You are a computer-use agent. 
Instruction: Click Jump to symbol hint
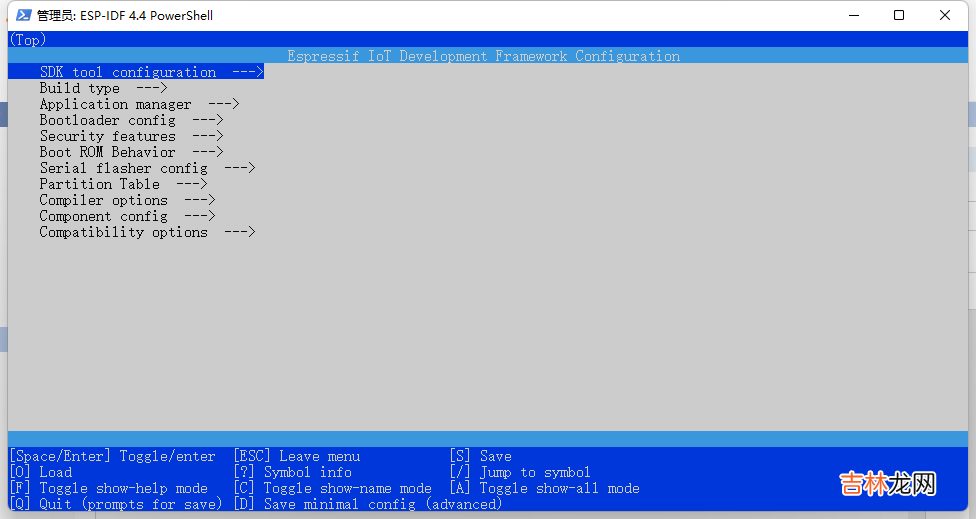coord(521,472)
